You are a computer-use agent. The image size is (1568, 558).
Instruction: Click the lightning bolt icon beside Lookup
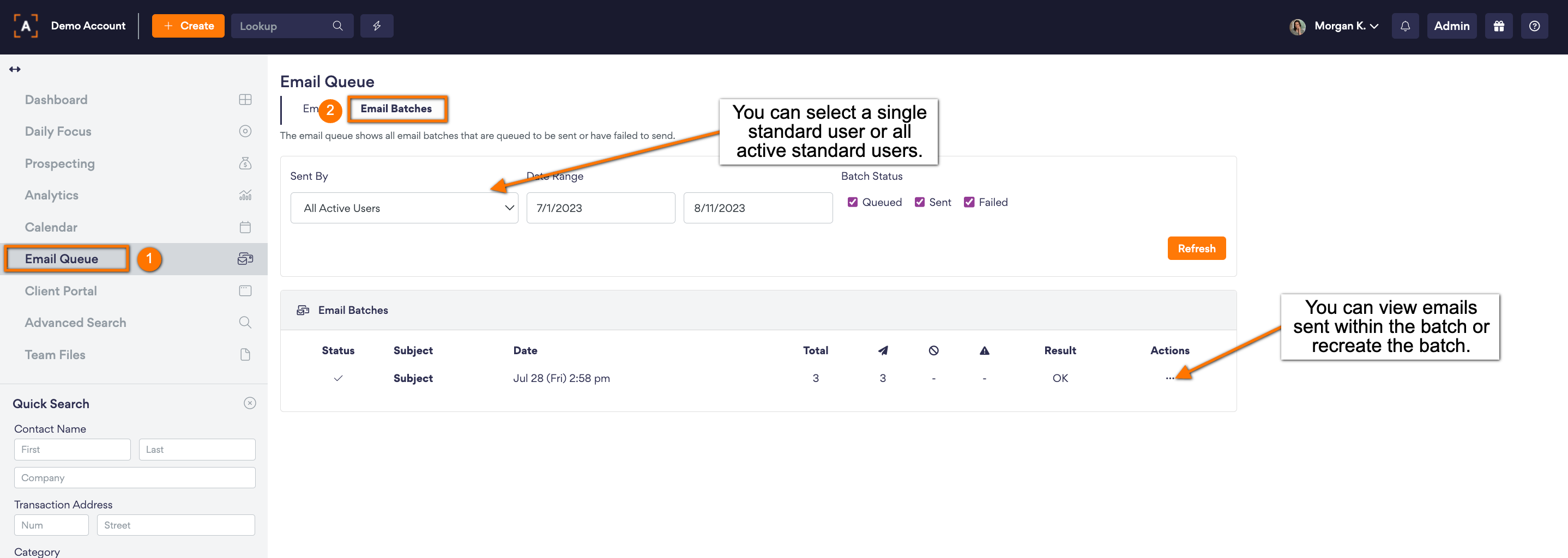tap(377, 26)
